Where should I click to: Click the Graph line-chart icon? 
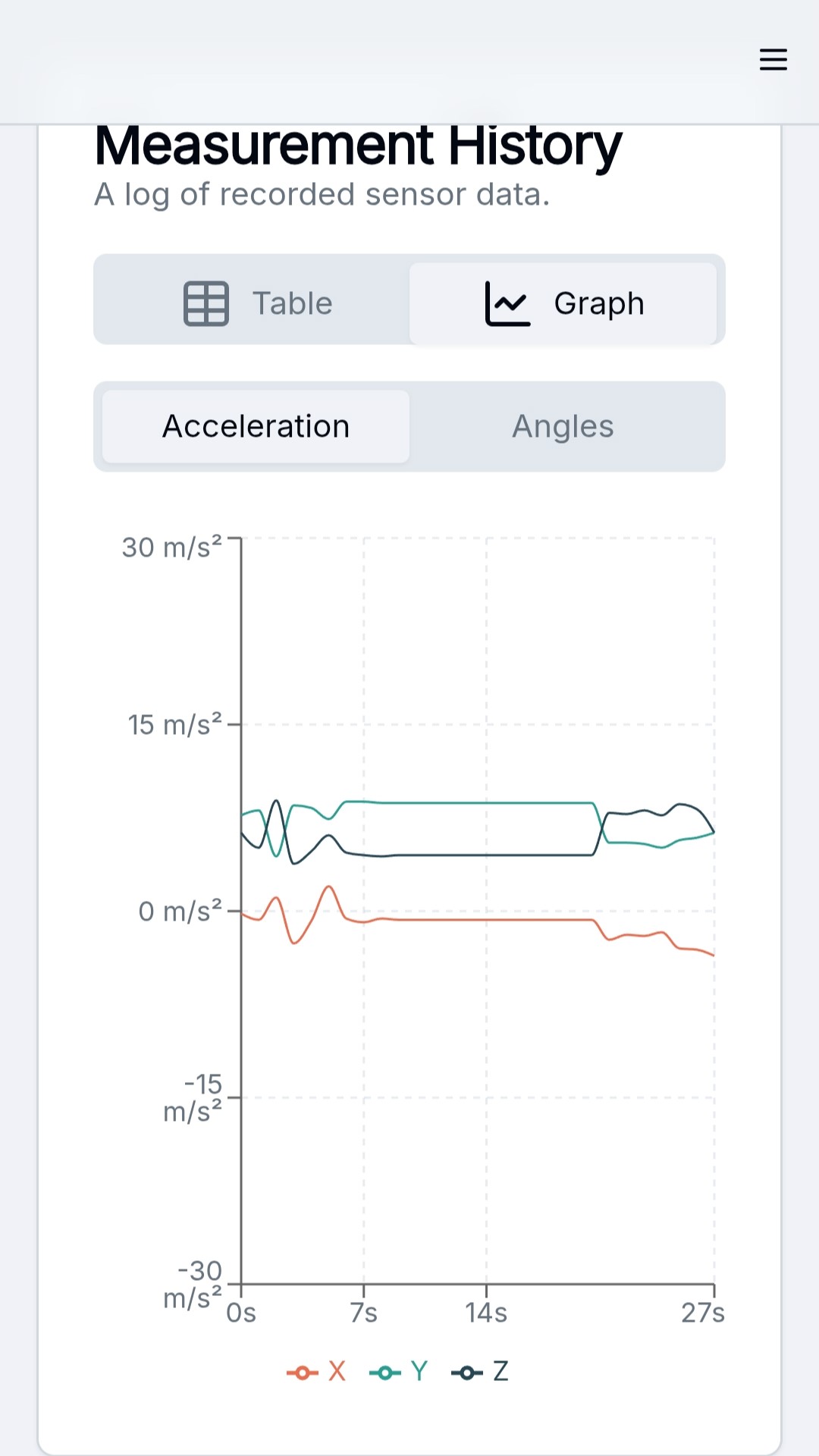click(507, 303)
